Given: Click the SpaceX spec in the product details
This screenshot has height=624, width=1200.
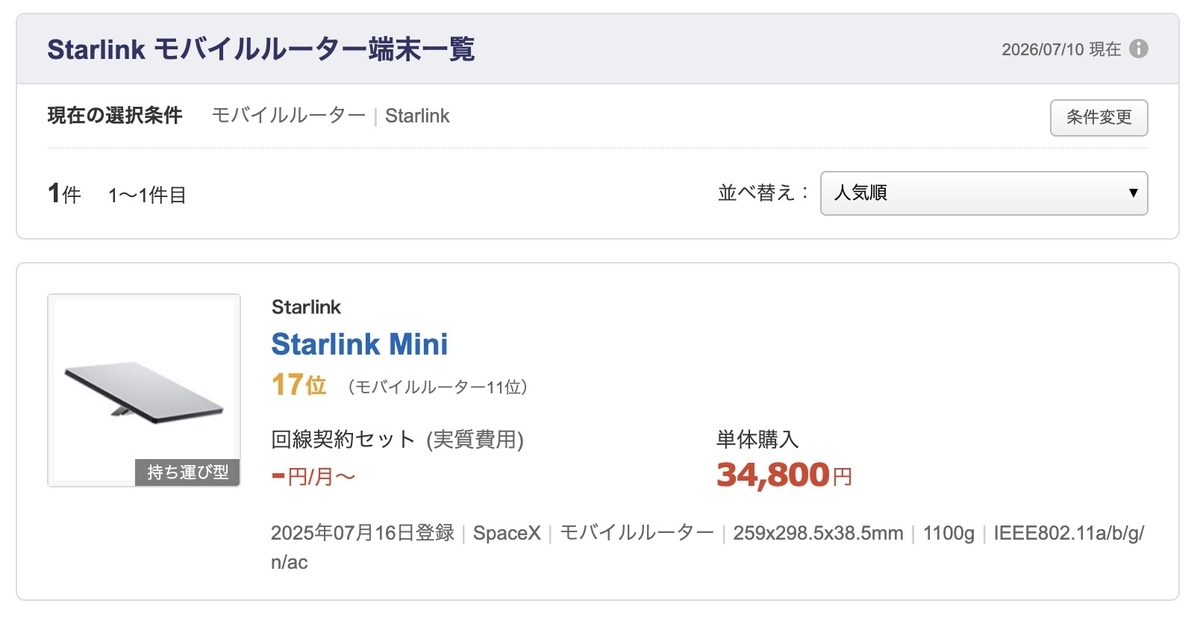Looking at the screenshot, I should 507,533.
